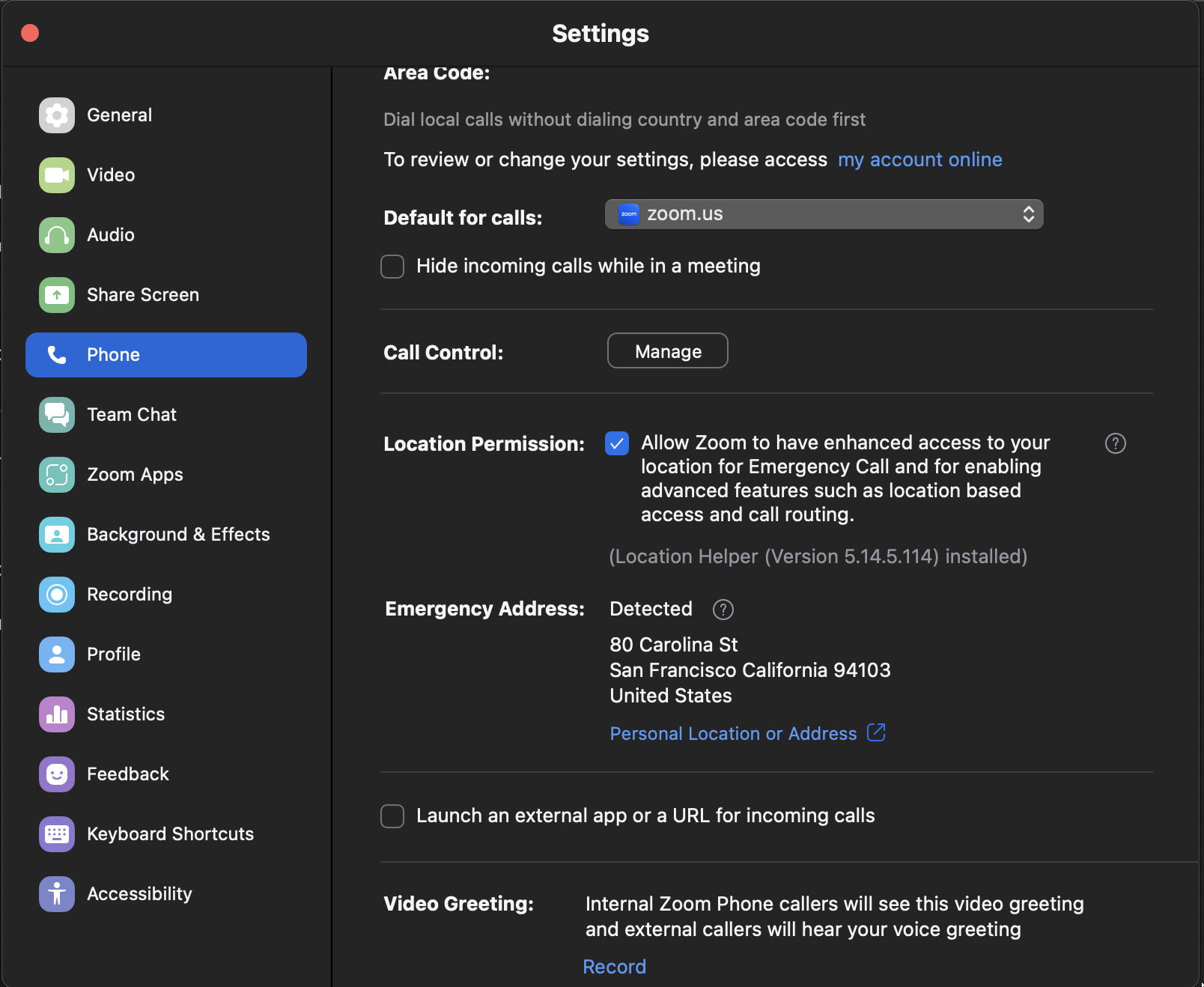The width and height of the screenshot is (1204, 987).
Task: Open Accessibility settings
Action: 166,894
